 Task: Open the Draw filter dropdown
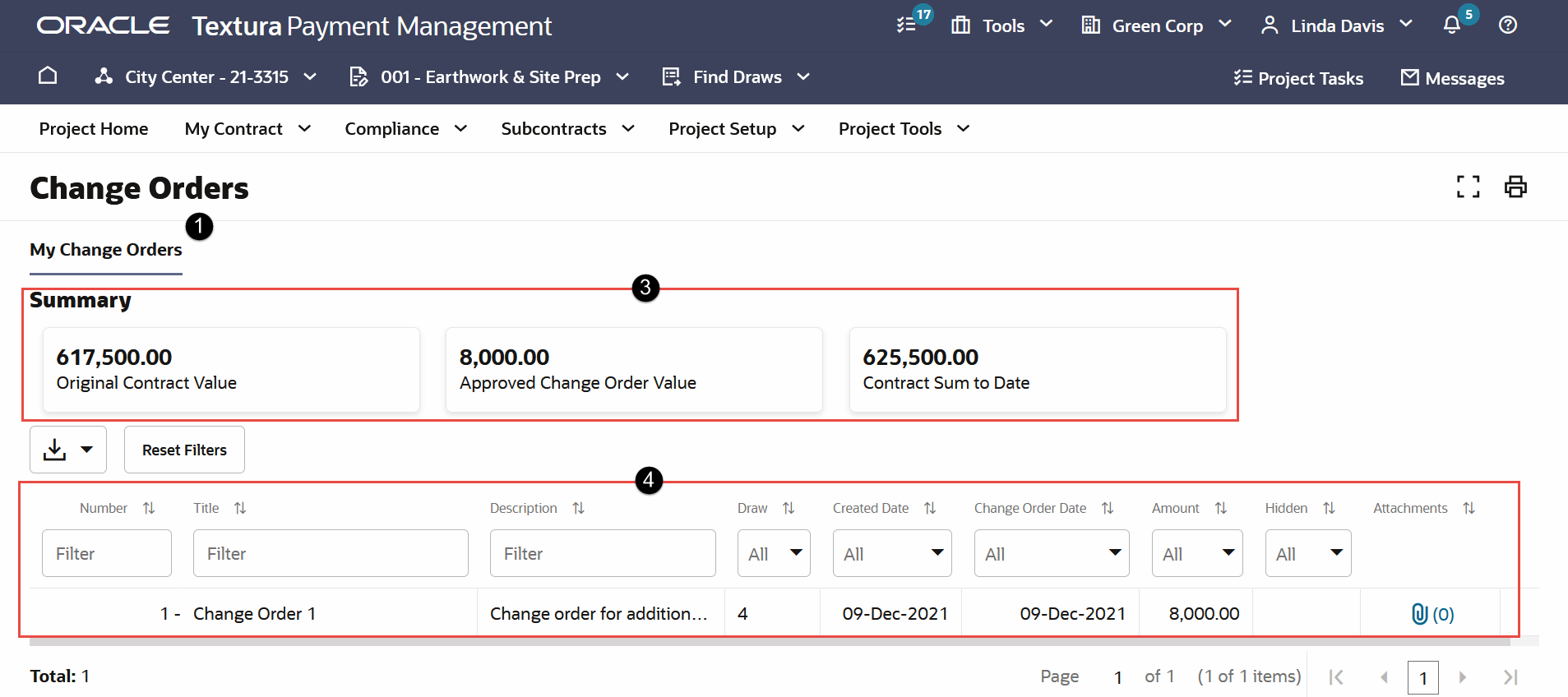click(774, 553)
